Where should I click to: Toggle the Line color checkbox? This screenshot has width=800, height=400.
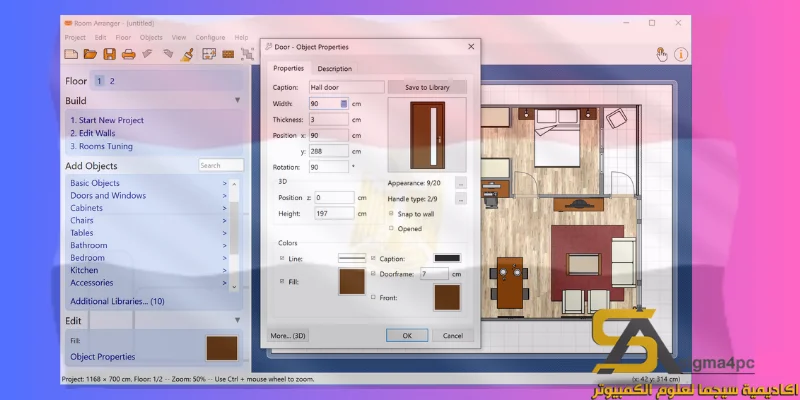tap(282, 259)
